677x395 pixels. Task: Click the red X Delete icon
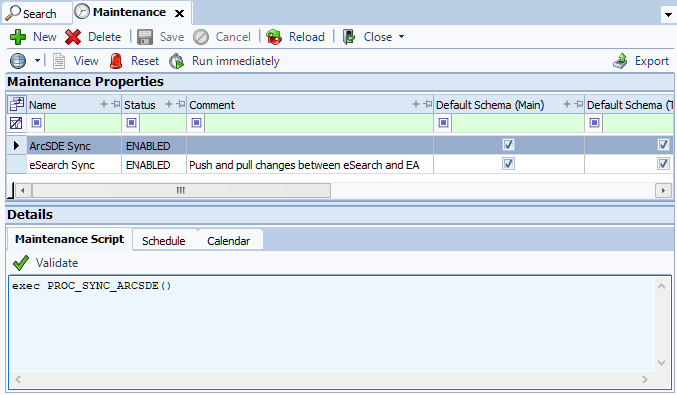[x=73, y=37]
